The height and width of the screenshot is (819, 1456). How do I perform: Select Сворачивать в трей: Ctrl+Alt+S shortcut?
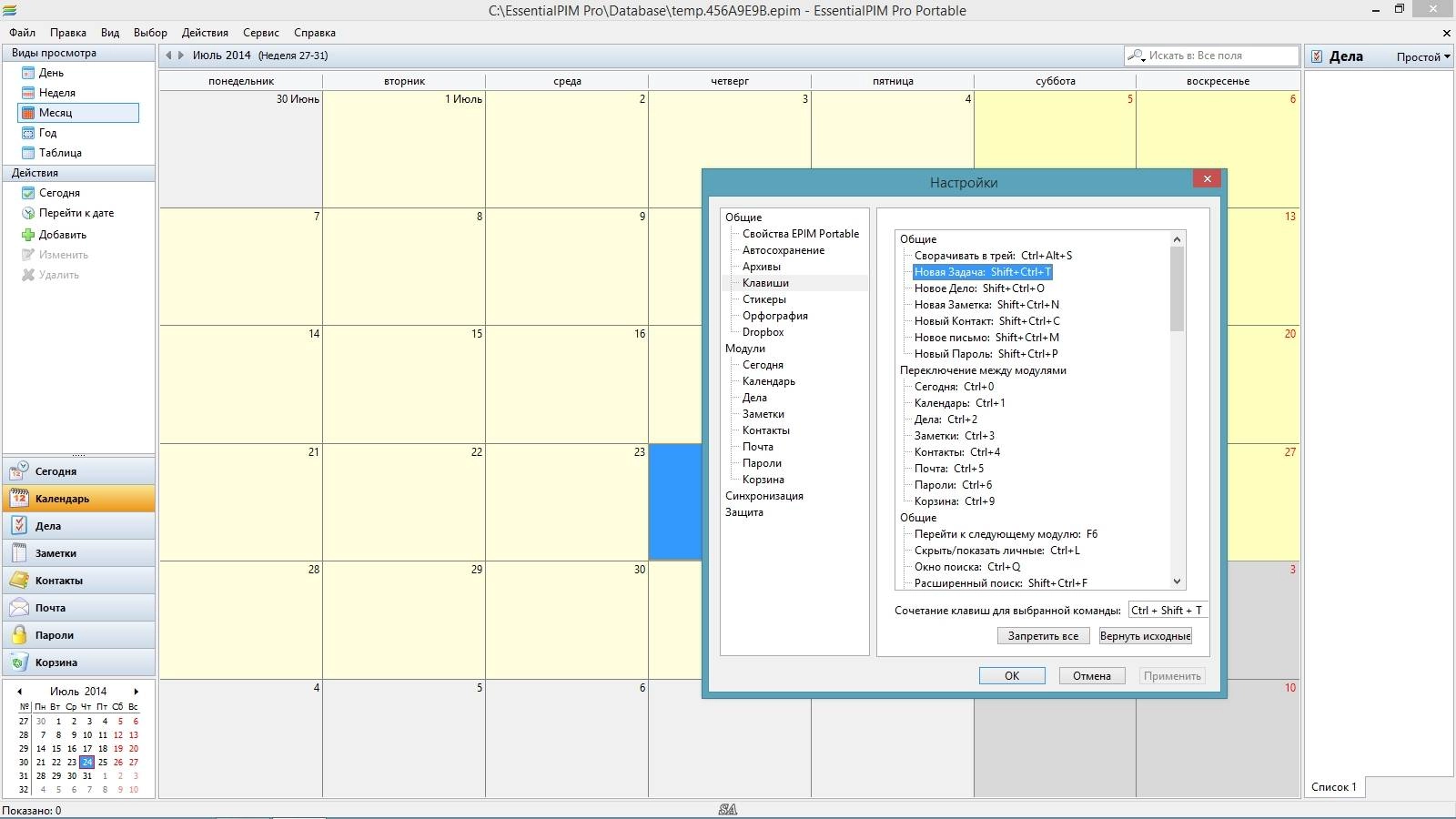pyautogui.click(x=993, y=256)
